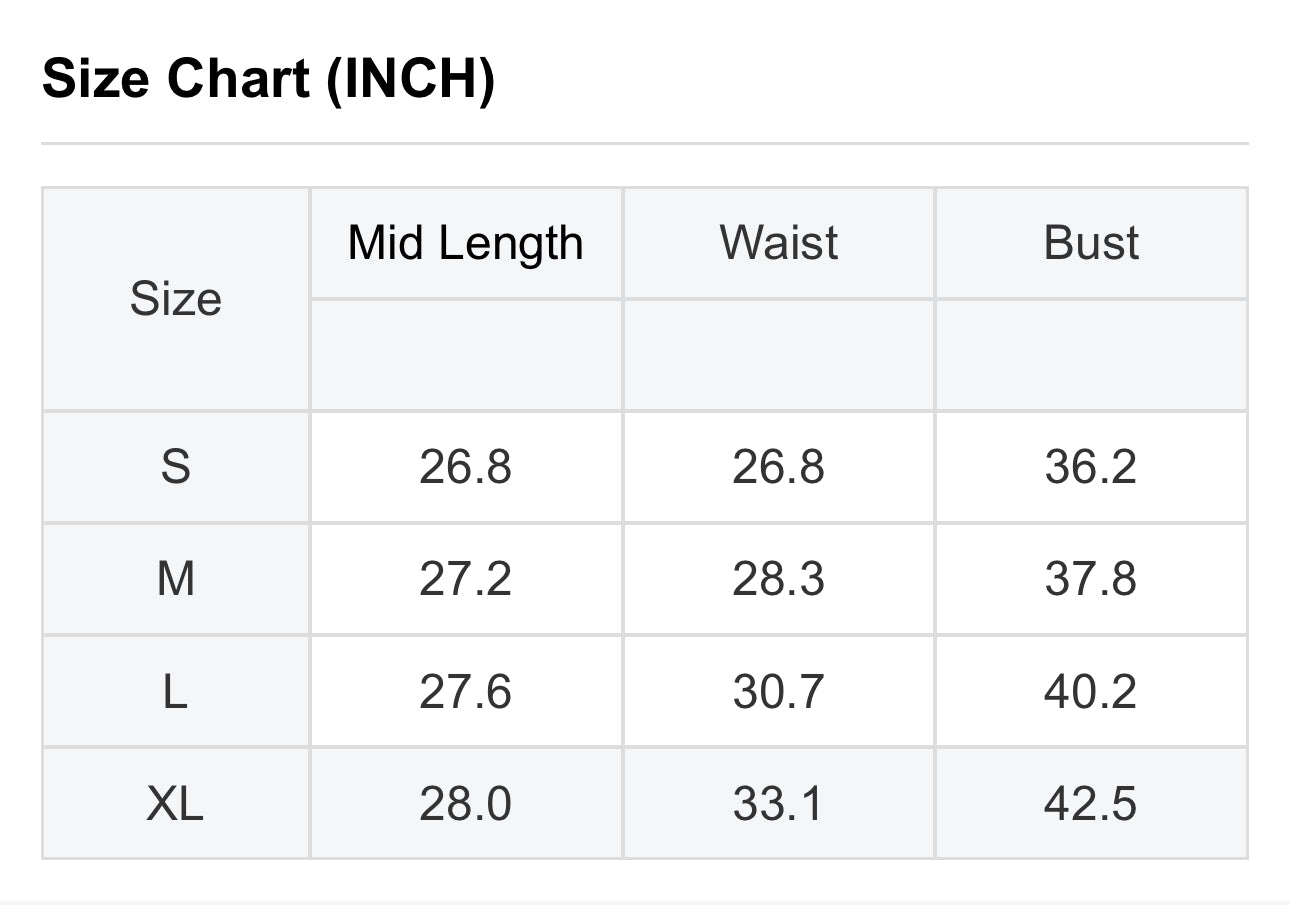This screenshot has width=1290, height=905.
Task: Click the Size Chart (INCH) heading
Action: pyautogui.click(x=268, y=78)
